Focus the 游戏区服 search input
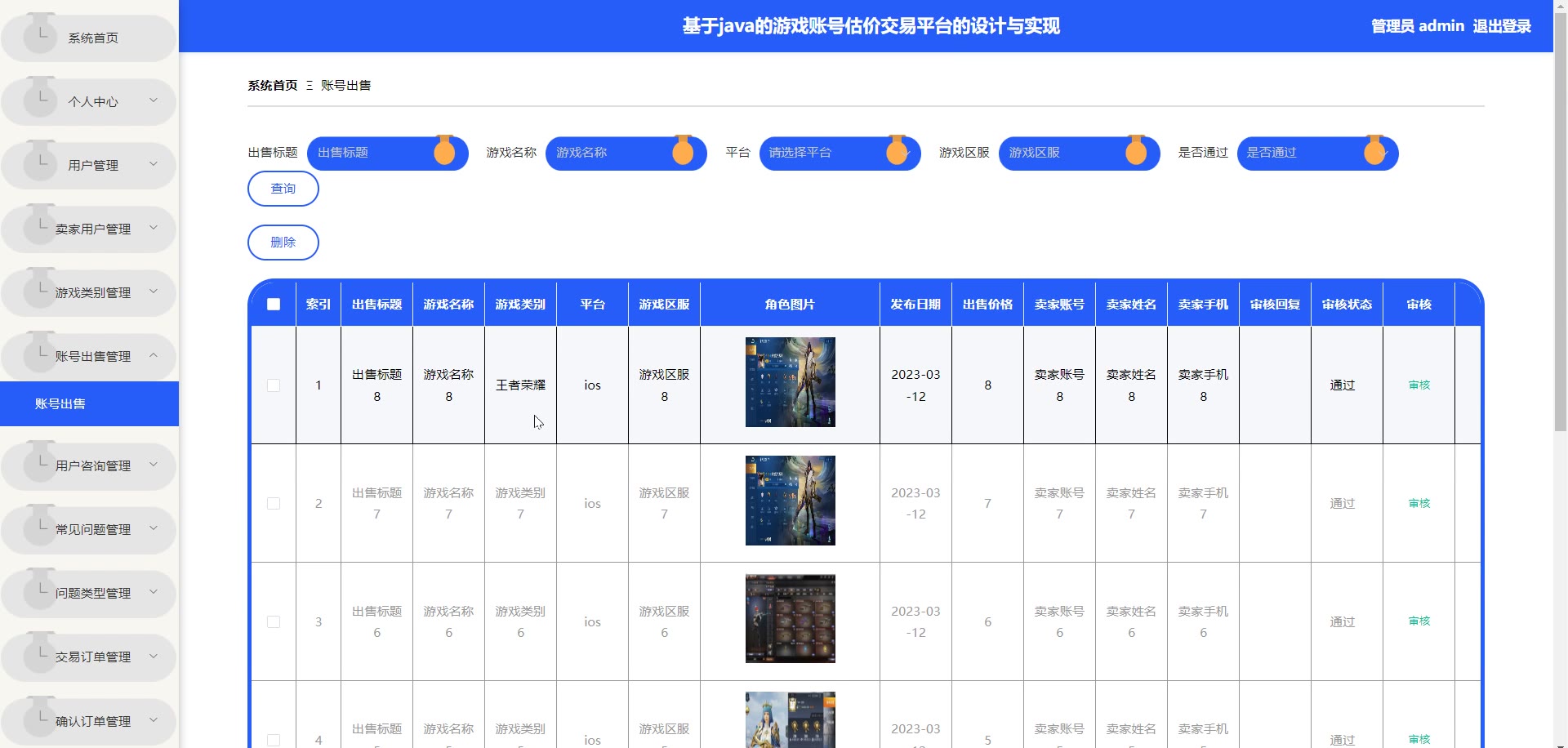1568x748 pixels. coord(1080,154)
